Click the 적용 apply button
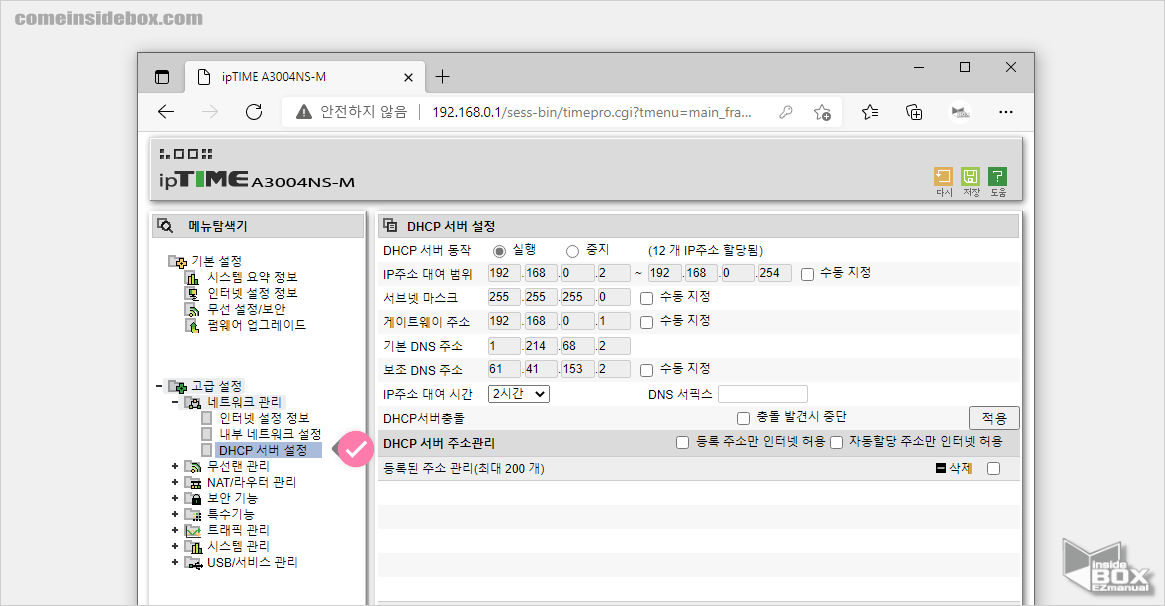This screenshot has width=1165, height=606. tap(994, 417)
